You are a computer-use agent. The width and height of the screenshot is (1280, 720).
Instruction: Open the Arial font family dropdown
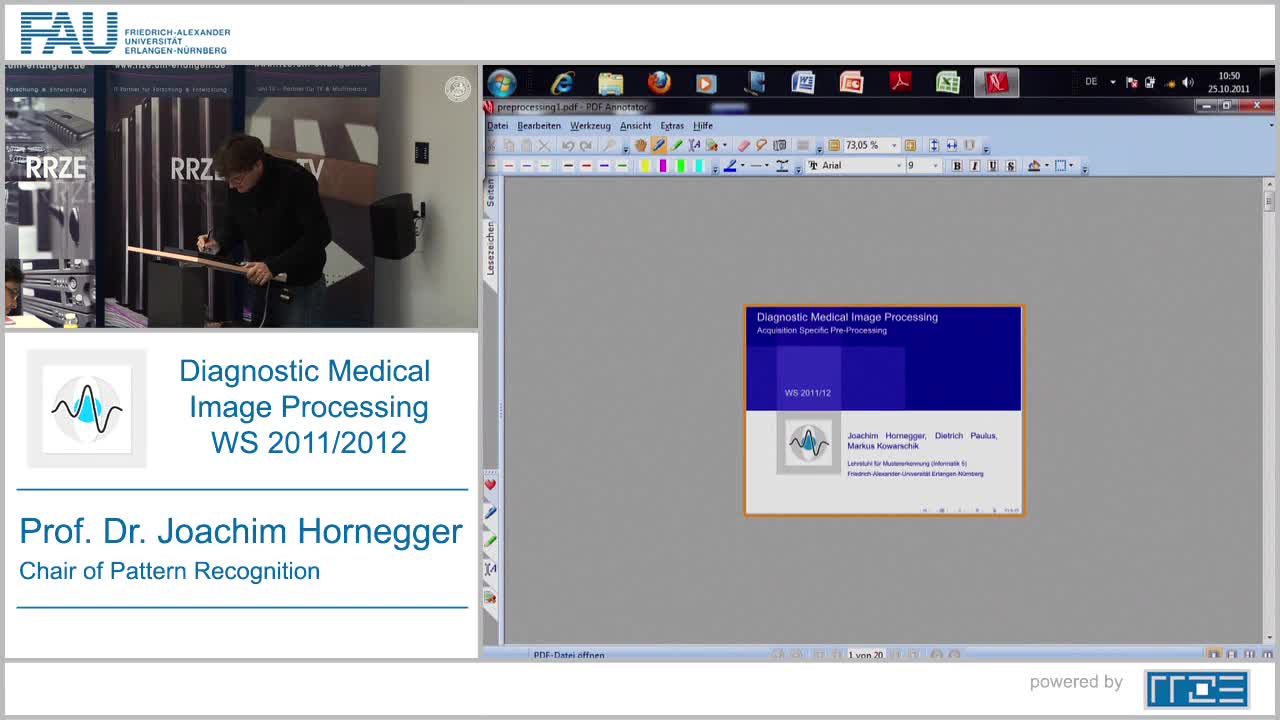coord(899,166)
